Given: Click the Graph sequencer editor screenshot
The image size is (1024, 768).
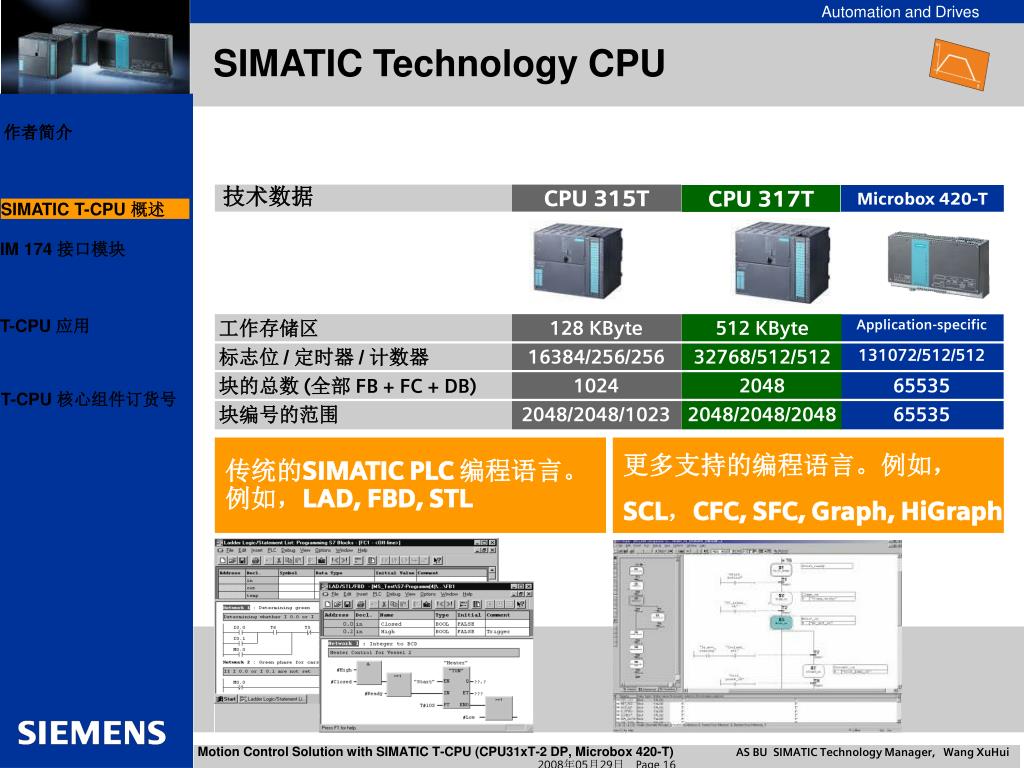Looking at the screenshot, I should click(758, 634).
